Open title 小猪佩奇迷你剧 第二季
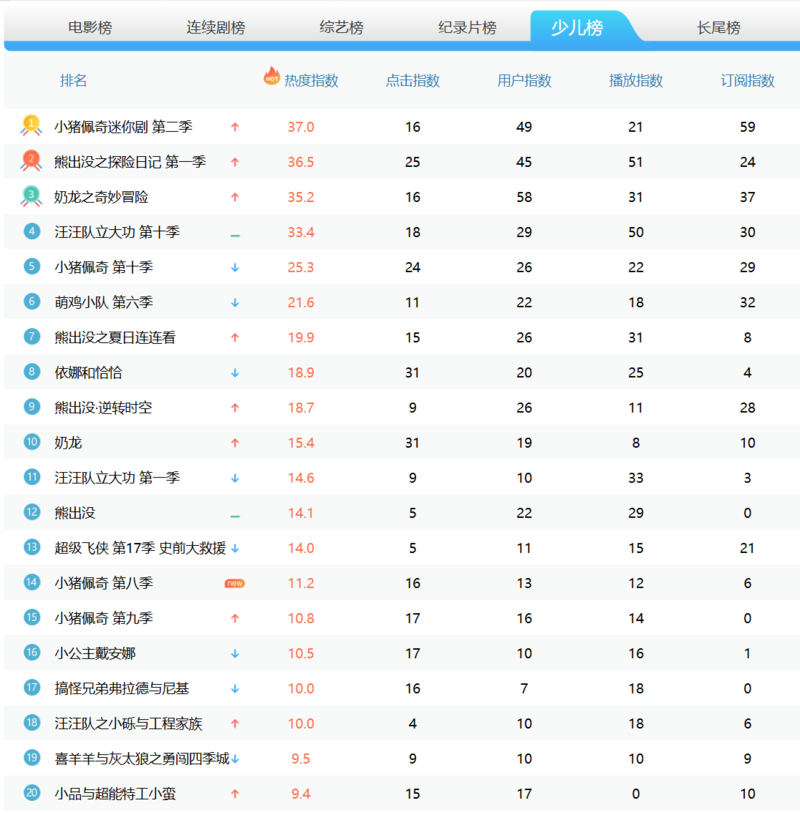 click(x=123, y=127)
